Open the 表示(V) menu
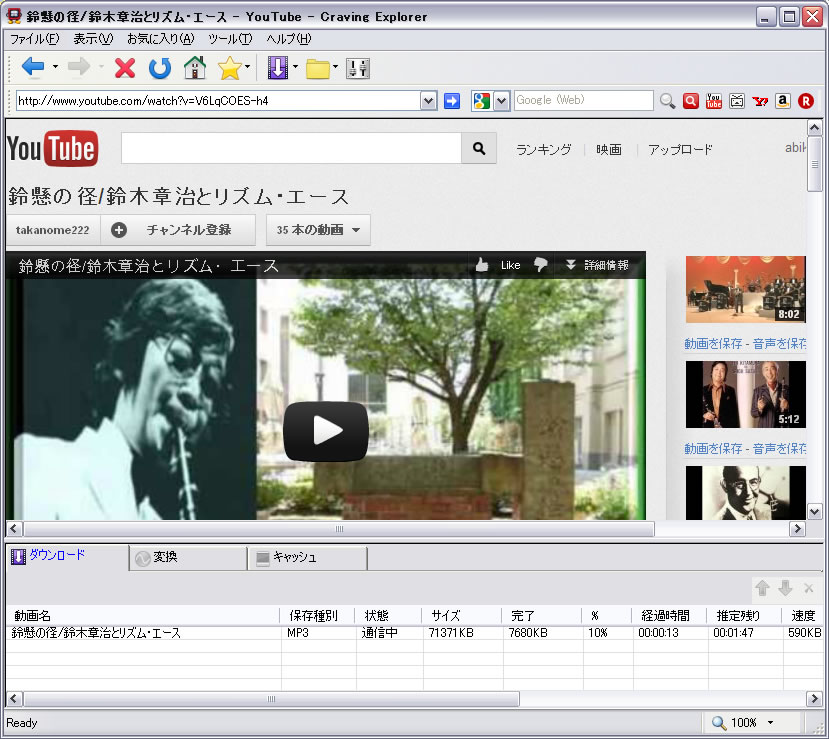This screenshot has width=829, height=739. pyautogui.click(x=93, y=39)
